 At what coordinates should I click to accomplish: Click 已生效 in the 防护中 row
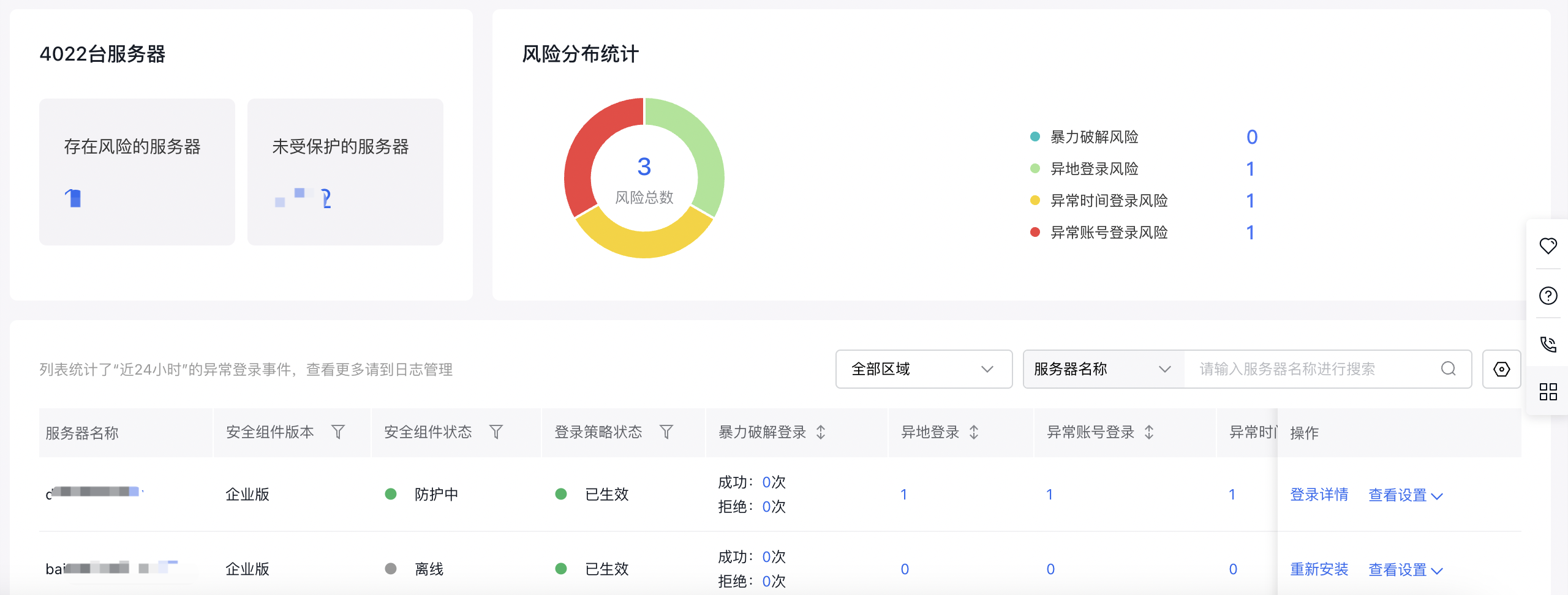(606, 495)
